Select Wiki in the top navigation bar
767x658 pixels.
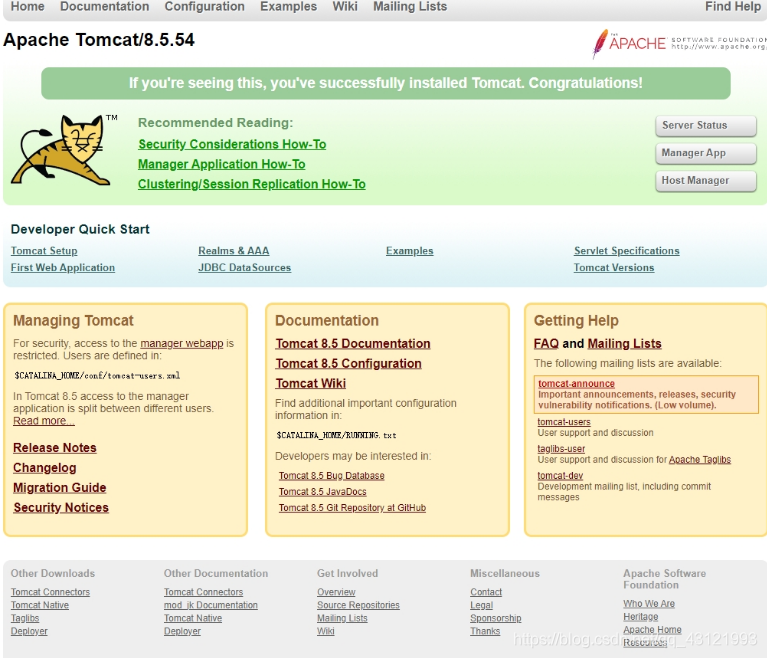pyautogui.click(x=345, y=6)
